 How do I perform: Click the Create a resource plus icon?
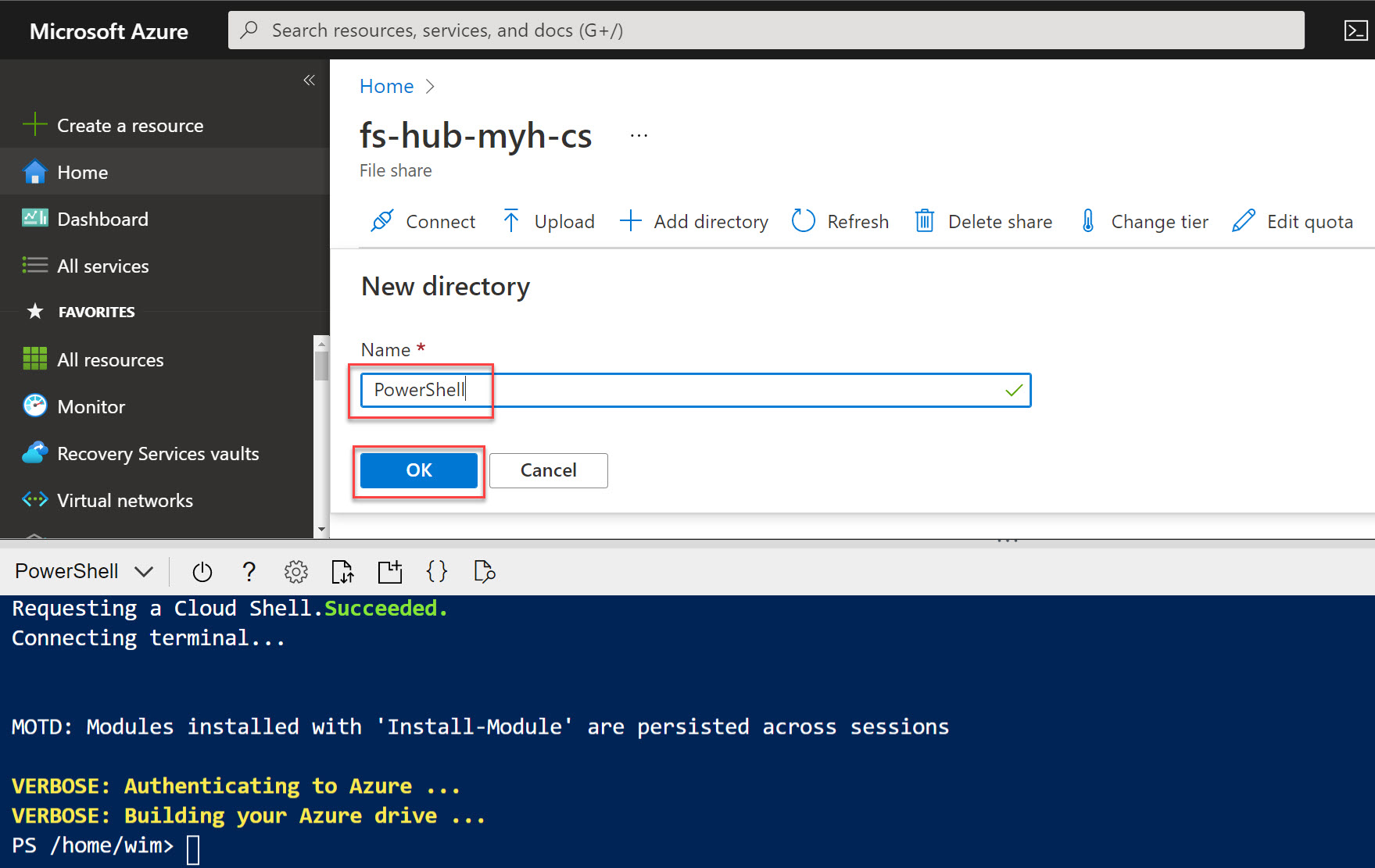(x=35, y=125)
